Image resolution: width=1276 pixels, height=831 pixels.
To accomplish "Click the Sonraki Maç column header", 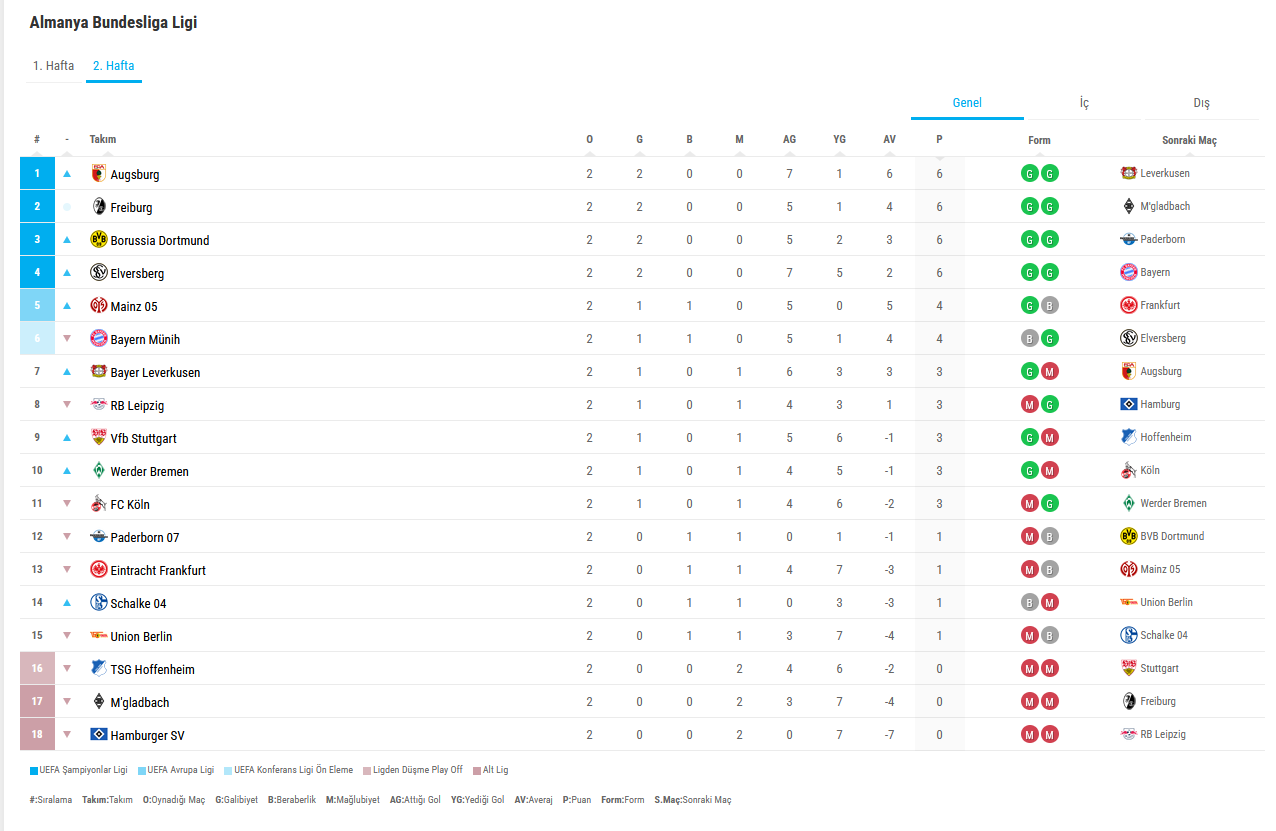I will [1189, 140].
